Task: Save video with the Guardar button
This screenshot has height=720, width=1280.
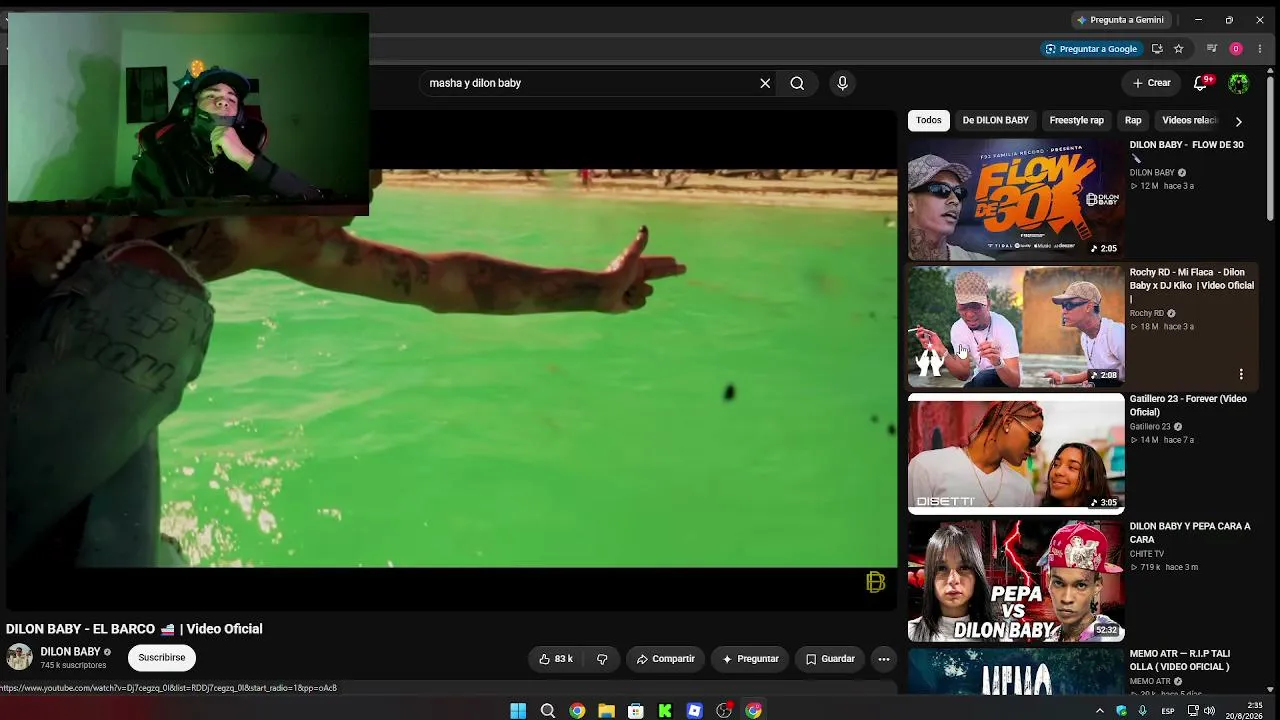Action: [x=830, y=659]
